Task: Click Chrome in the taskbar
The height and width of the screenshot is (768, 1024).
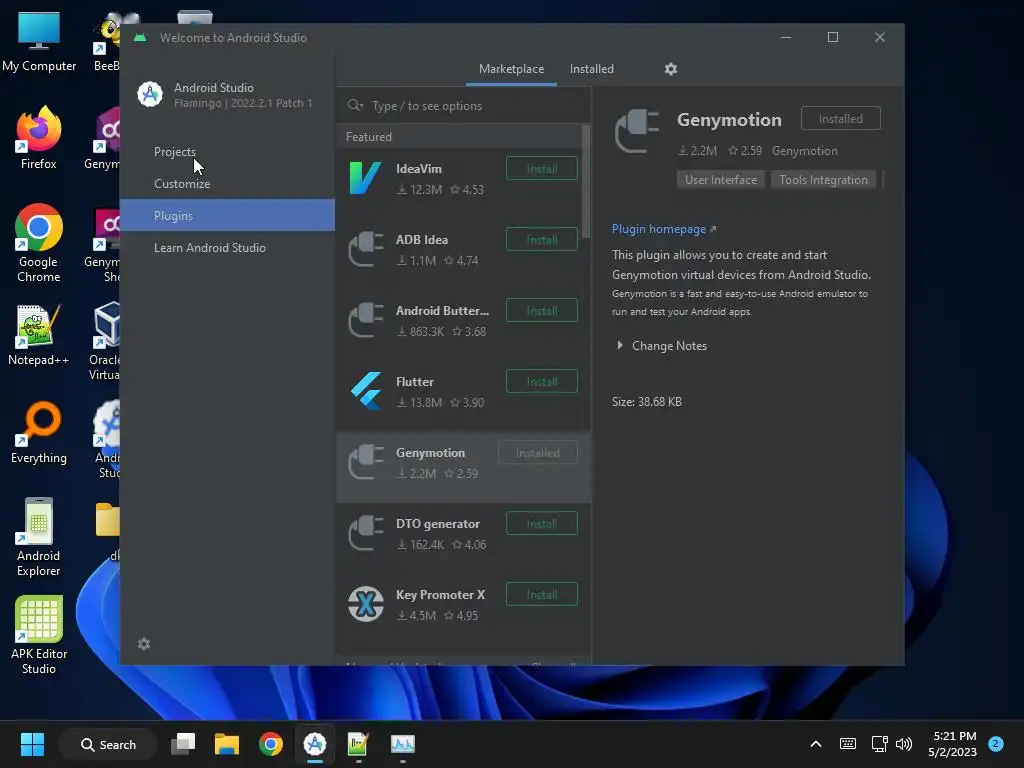Action: [270, 744]
